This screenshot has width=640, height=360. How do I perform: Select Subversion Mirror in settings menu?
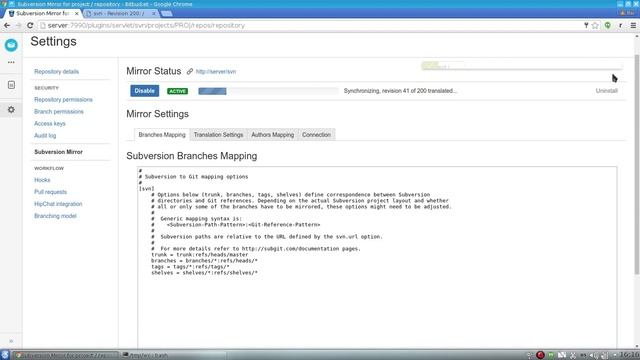[58, 152]
